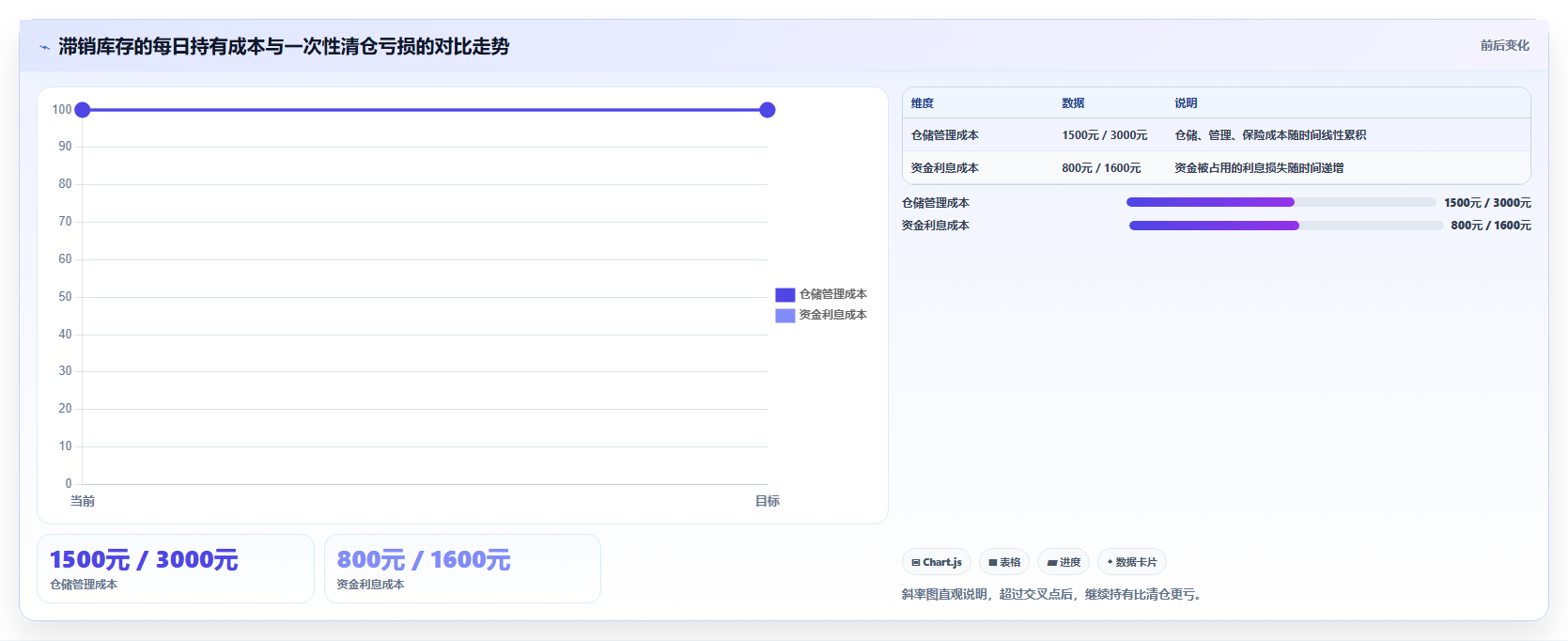The height and width of the screenshot is (641, 1568).
Task: Click the 数据卡片 tag
Action: 1132,562
